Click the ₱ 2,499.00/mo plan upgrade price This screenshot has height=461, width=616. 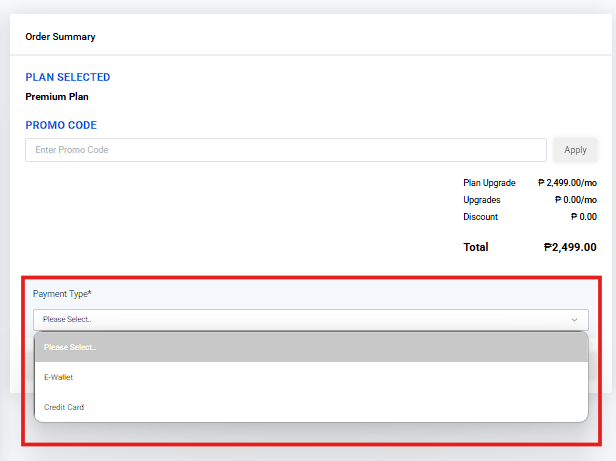(x=567, y=183)
